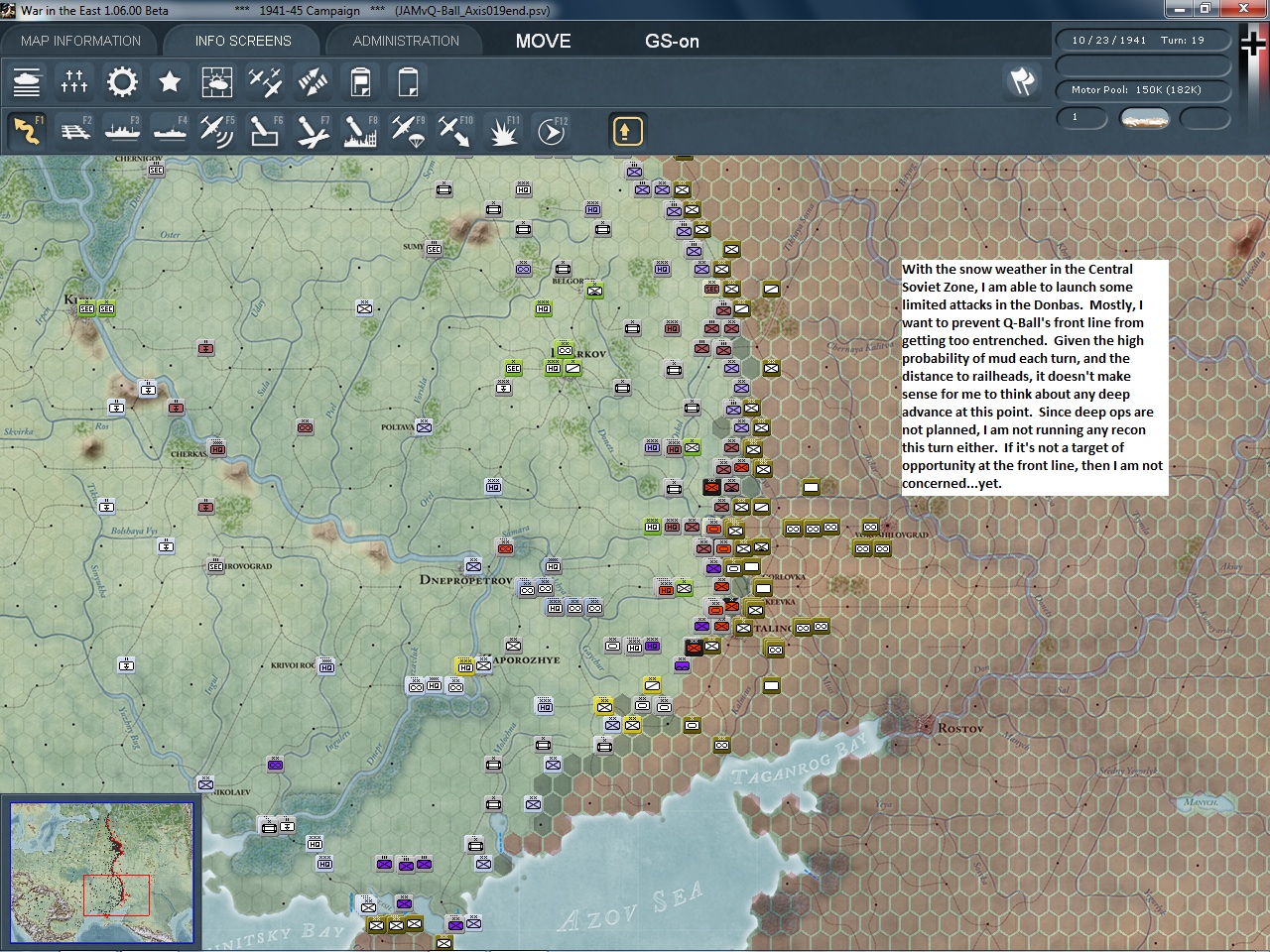The image size is (1270, 952).
Task: Open the Commander's Report clipboard icon
Action: [360, 81]
